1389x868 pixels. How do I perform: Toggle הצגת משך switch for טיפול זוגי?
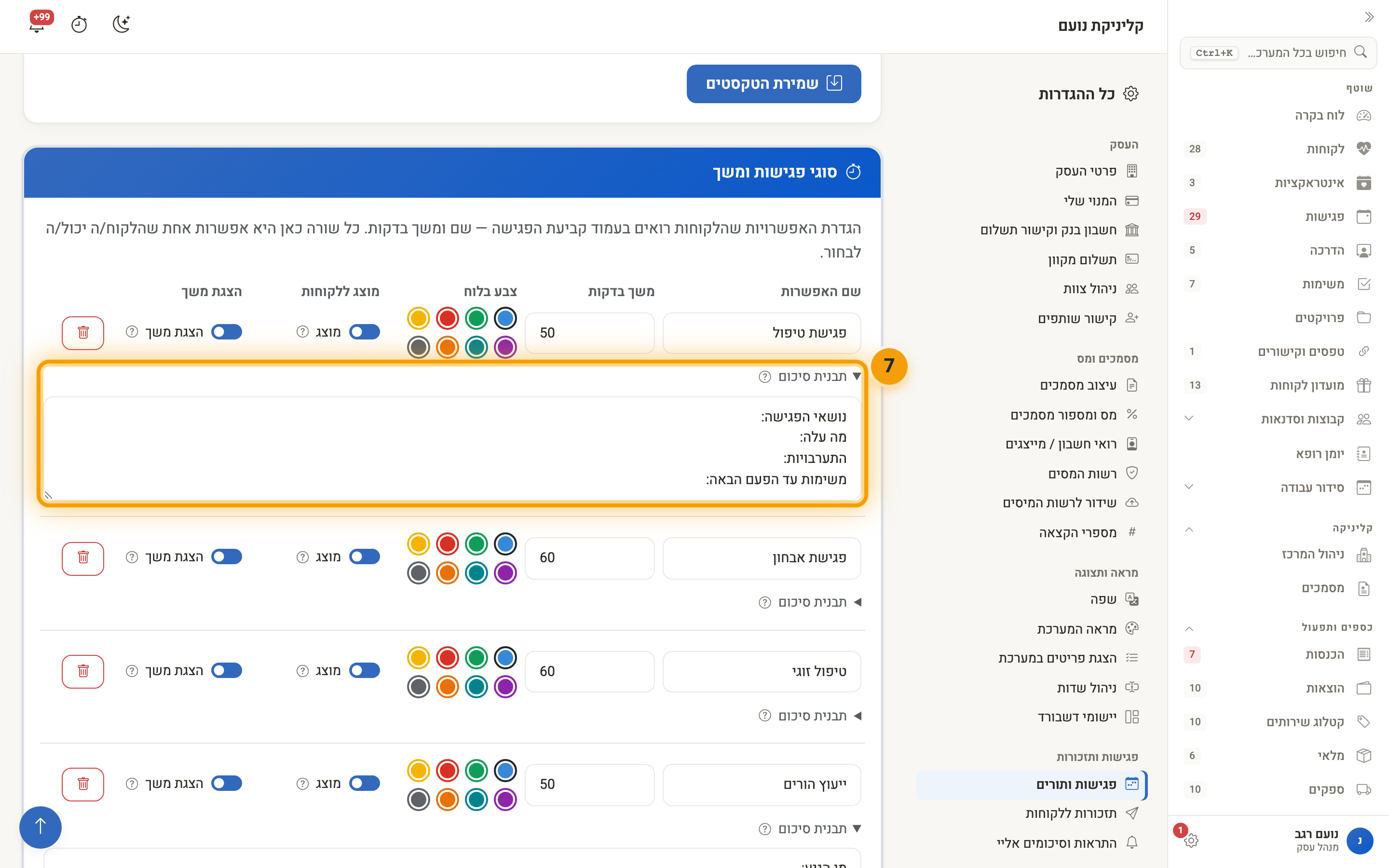pos(227,670)
